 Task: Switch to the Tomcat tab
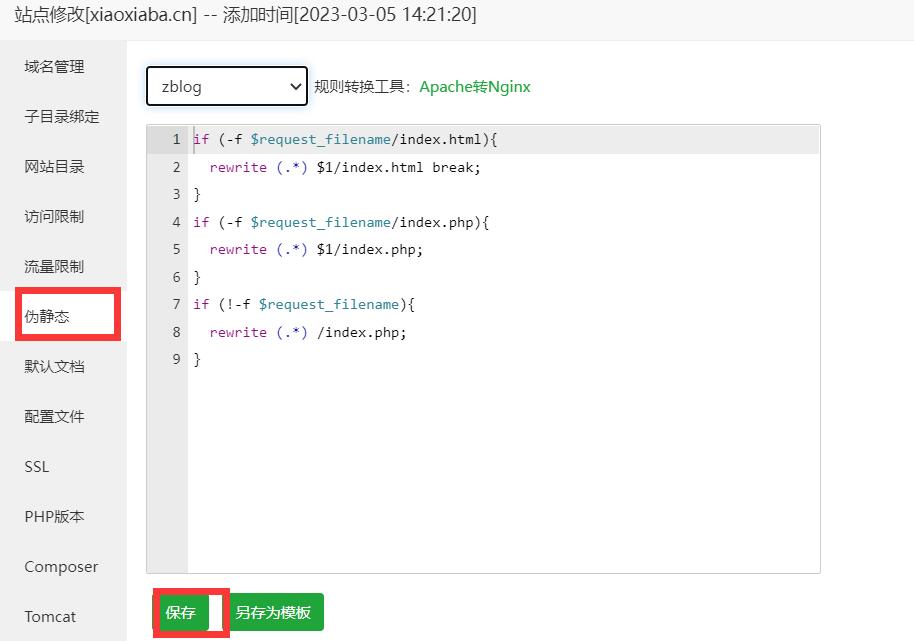[x=50, y=617]
